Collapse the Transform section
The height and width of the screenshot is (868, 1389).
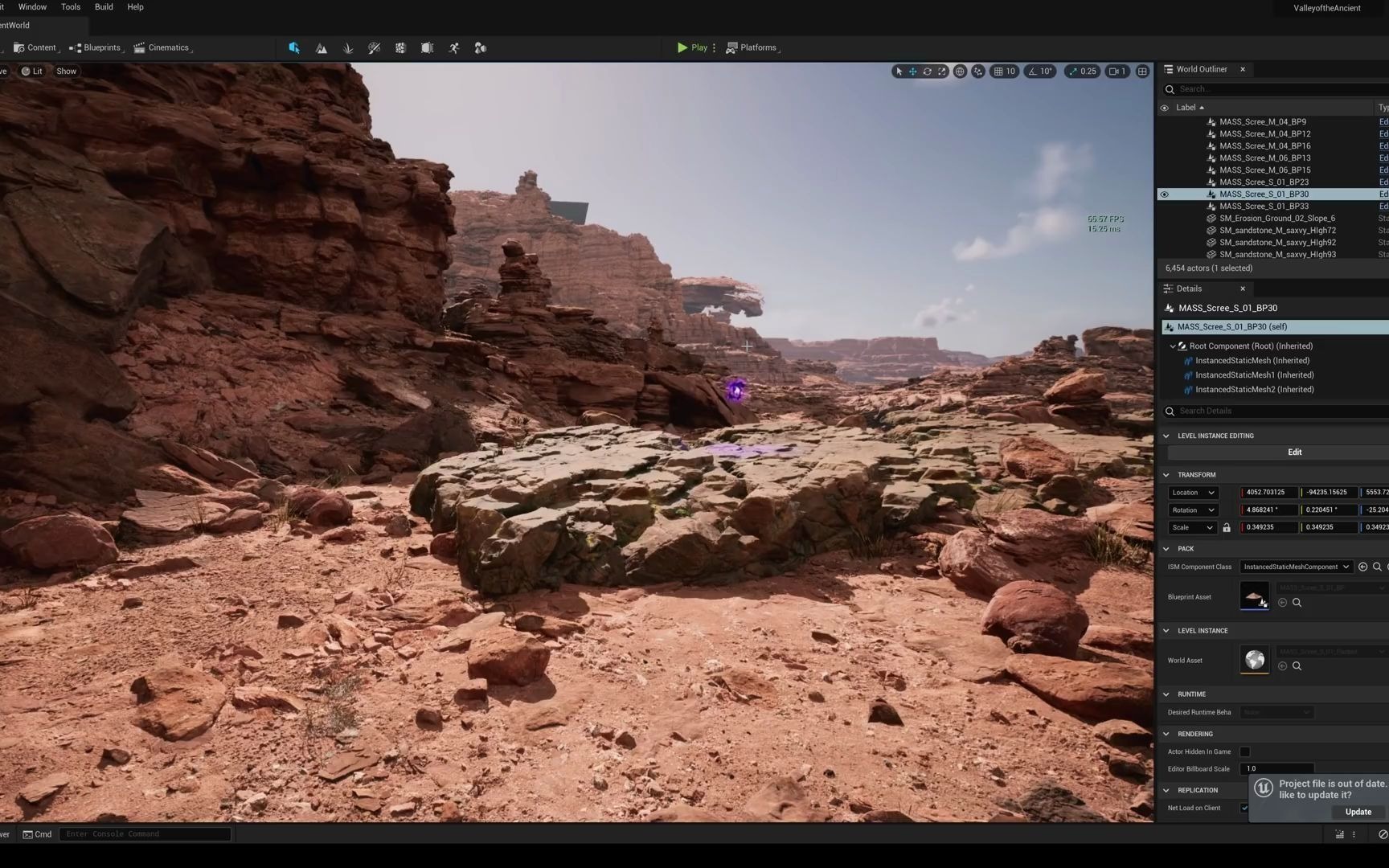pyautogui.click(x=1166, y=475)
